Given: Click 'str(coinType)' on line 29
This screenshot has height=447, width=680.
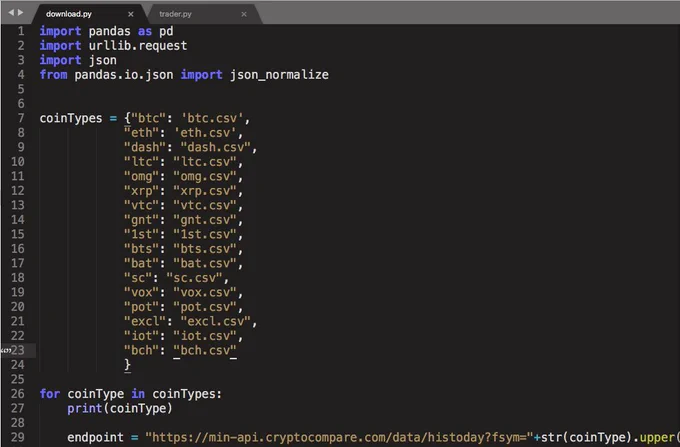Looking at the screenshot, I should [586, 437].
